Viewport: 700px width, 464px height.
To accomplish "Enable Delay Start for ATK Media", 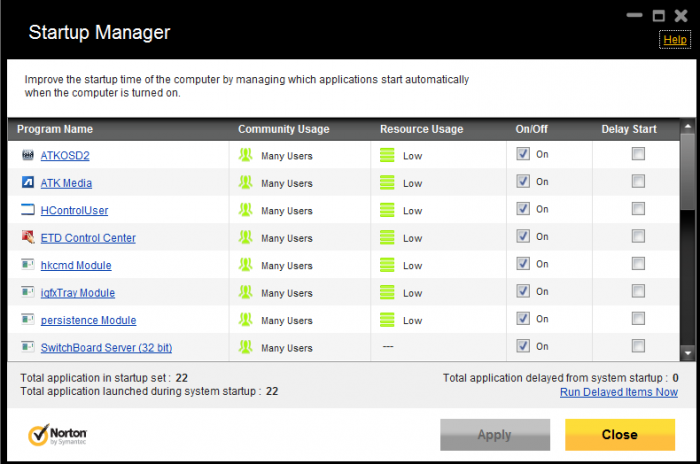I will (x=638, y=182).
